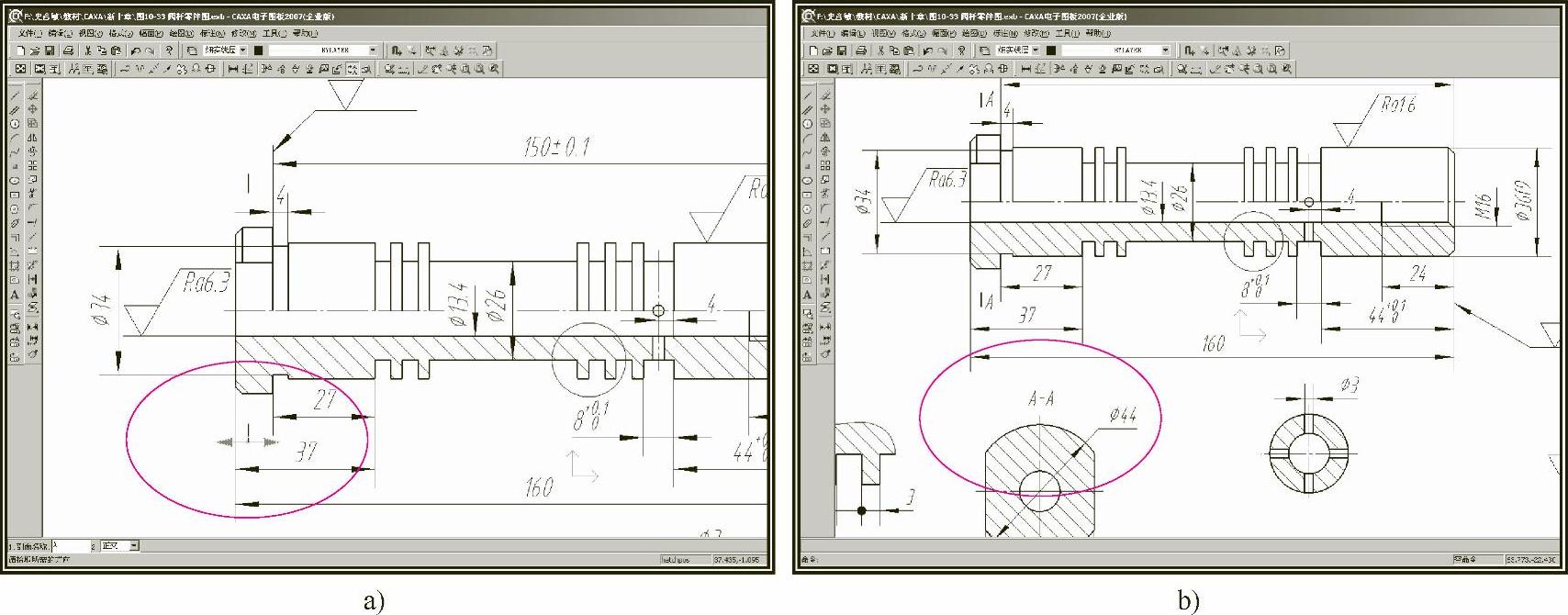Click Paste icon in left window toolbar
Viewport: 1568px width, 615px height.
(x=116, y=50)
